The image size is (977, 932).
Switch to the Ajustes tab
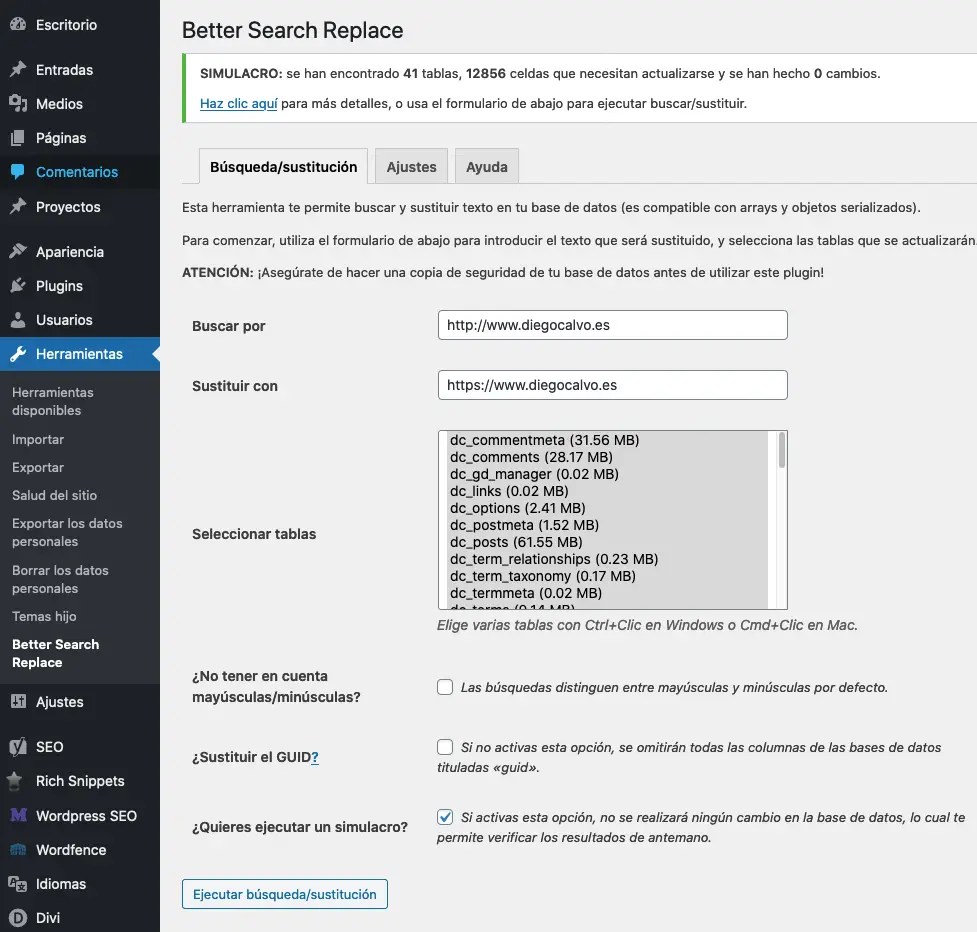(x=411, y=166)
